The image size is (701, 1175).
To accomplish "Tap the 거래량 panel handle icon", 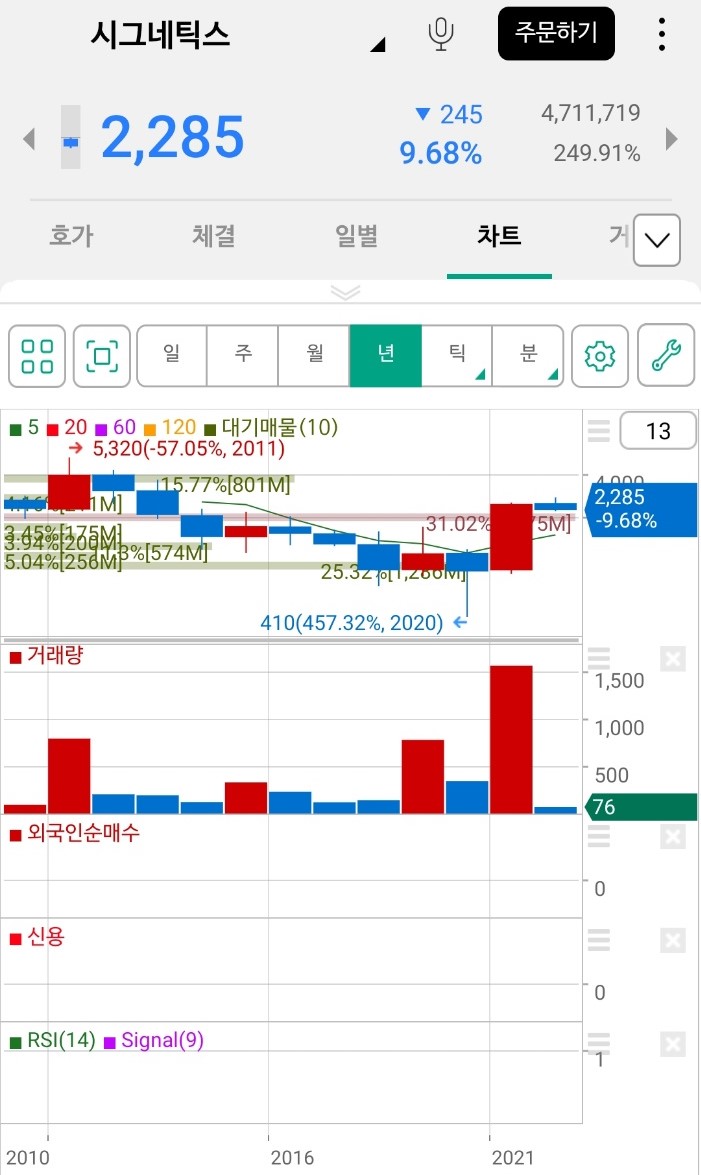I will [x=598, y=658].
